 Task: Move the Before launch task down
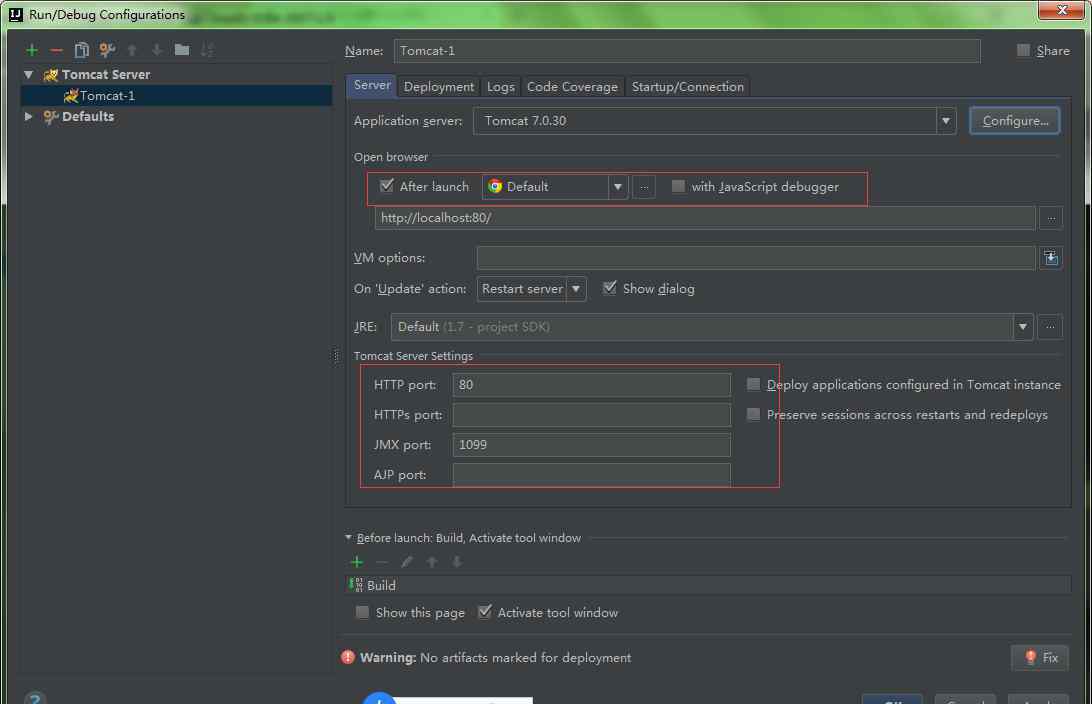click(x=457, y=562)
